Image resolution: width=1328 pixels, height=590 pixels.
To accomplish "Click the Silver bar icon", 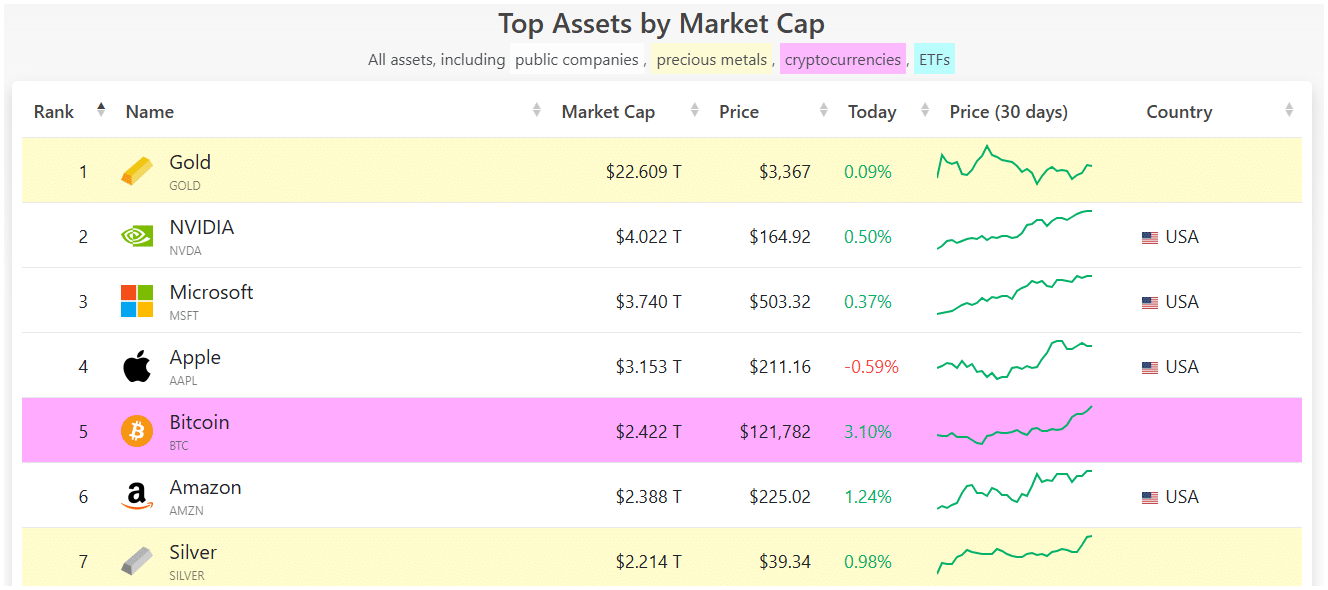I will (x=137, y=561).
